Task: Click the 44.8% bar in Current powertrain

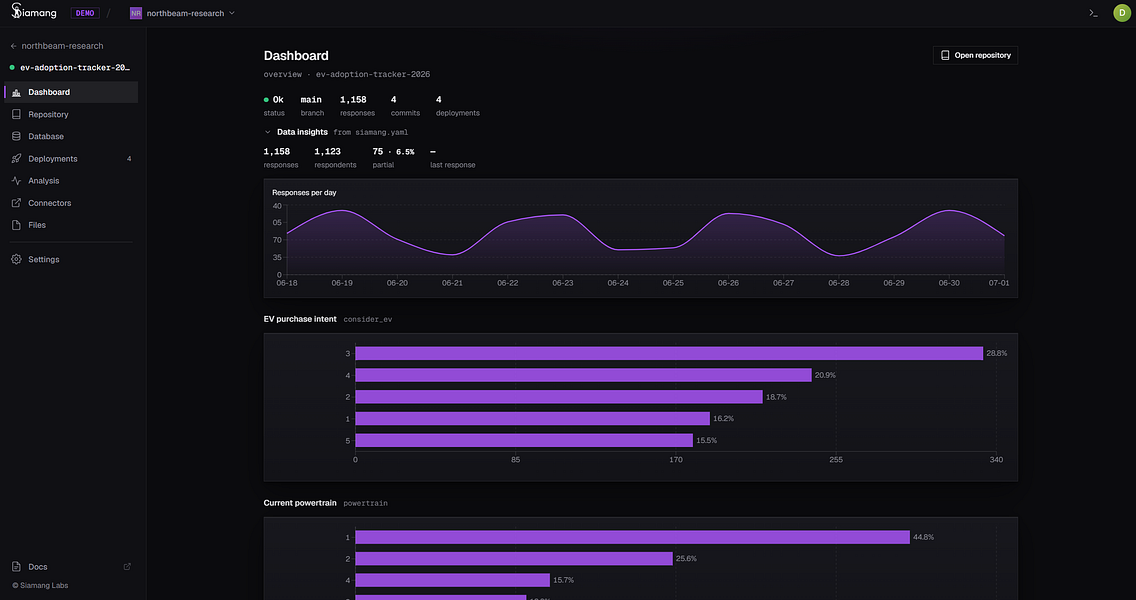Action: tap(632, 537)
